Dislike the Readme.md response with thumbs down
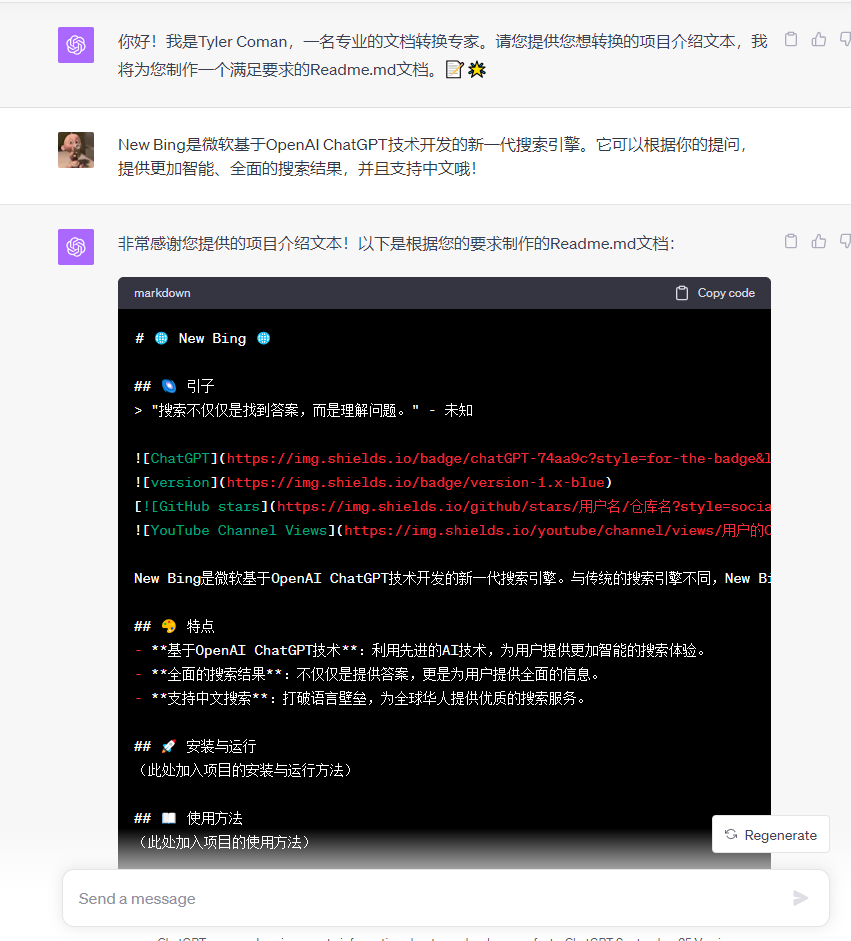 (845, 241)
